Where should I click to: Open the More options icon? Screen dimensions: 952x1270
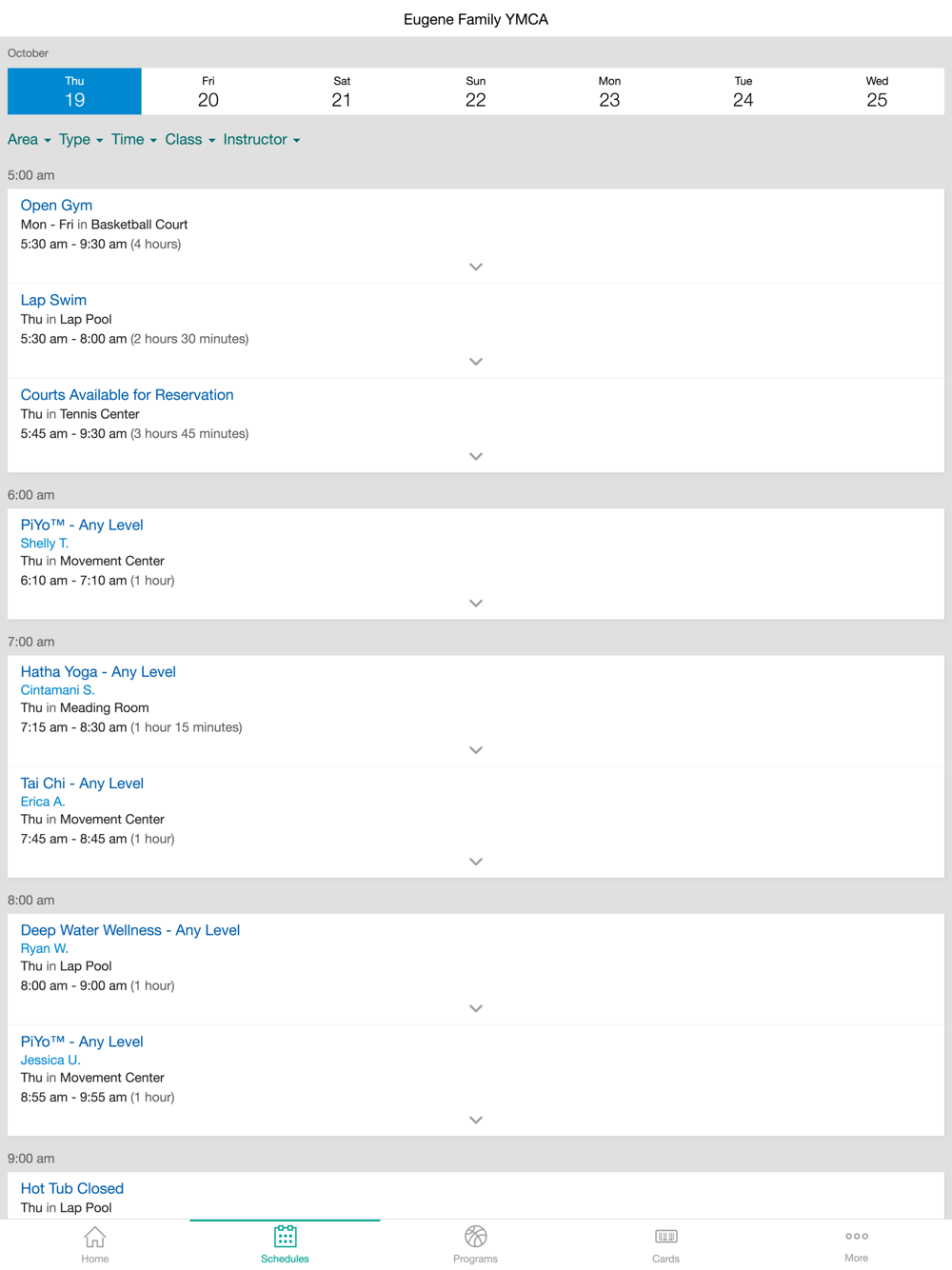(856, 1236)
